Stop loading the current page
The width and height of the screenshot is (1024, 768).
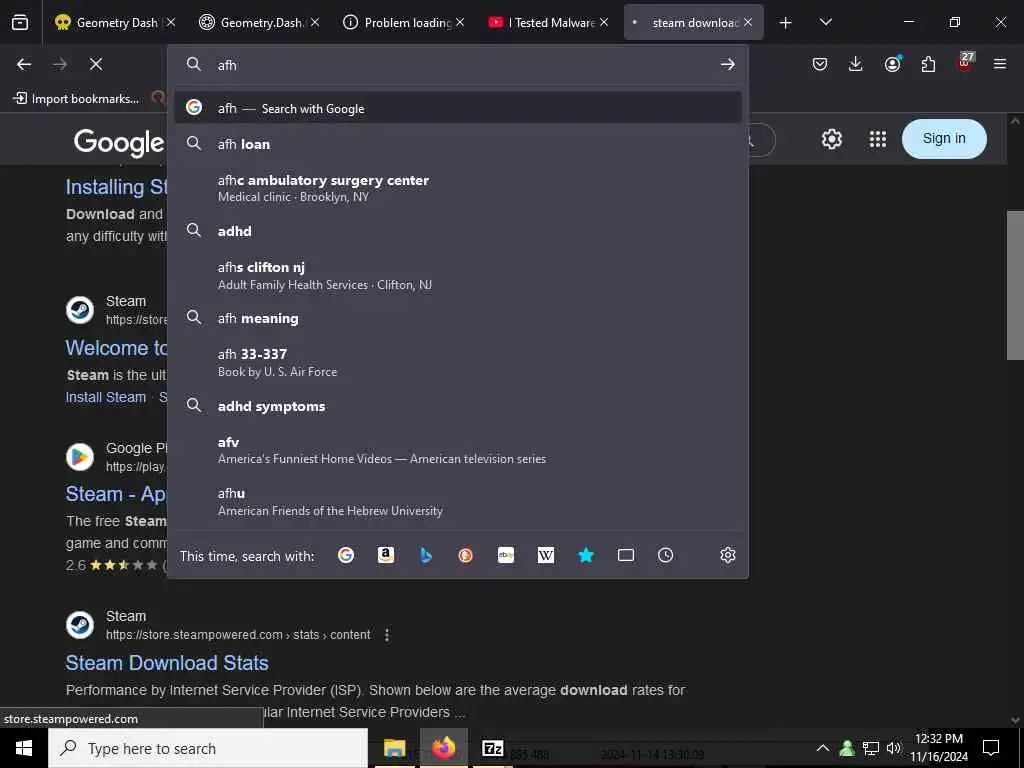(96, 64)
